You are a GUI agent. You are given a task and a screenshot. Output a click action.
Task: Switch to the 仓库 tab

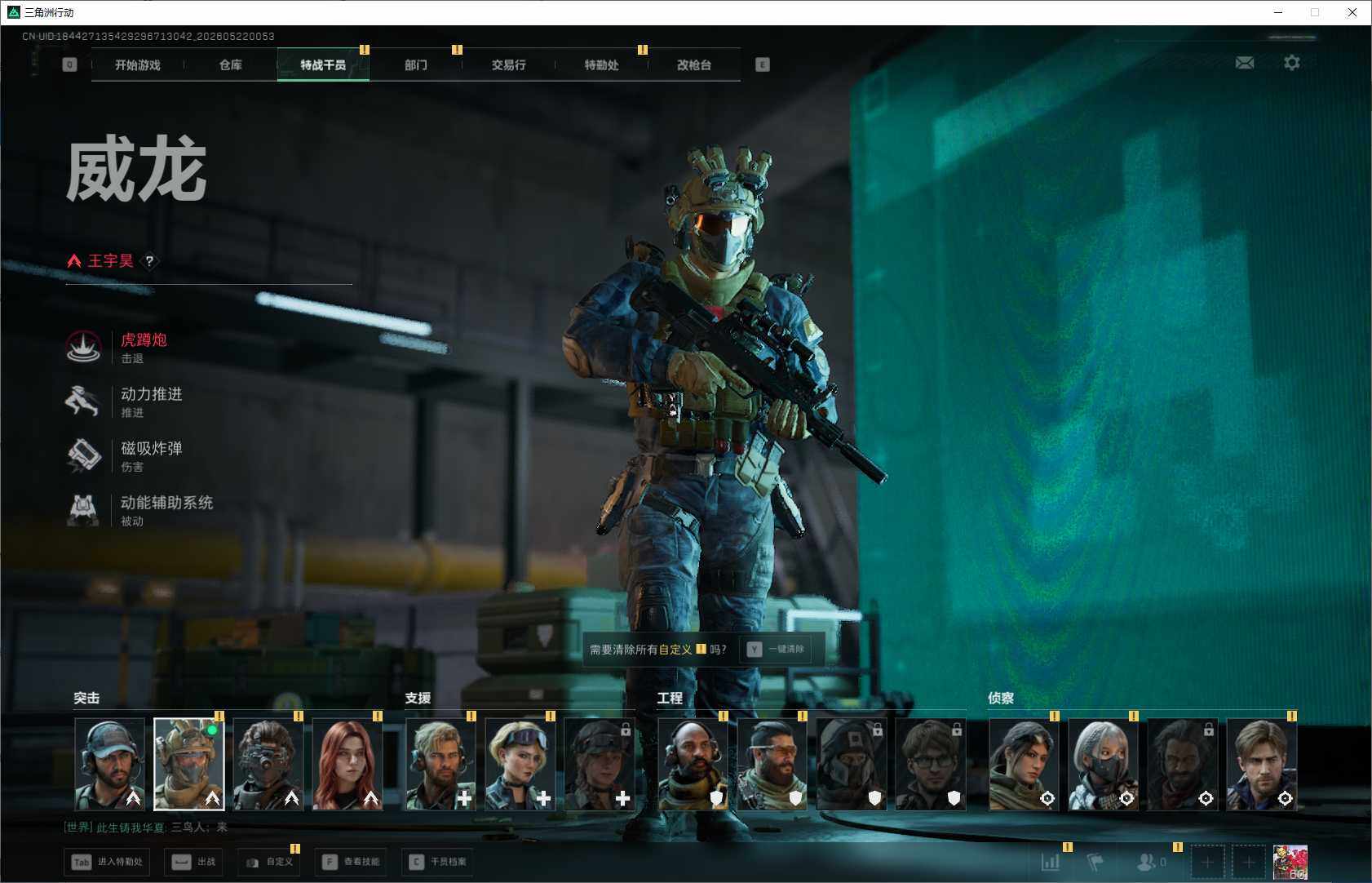pos(231,64)
